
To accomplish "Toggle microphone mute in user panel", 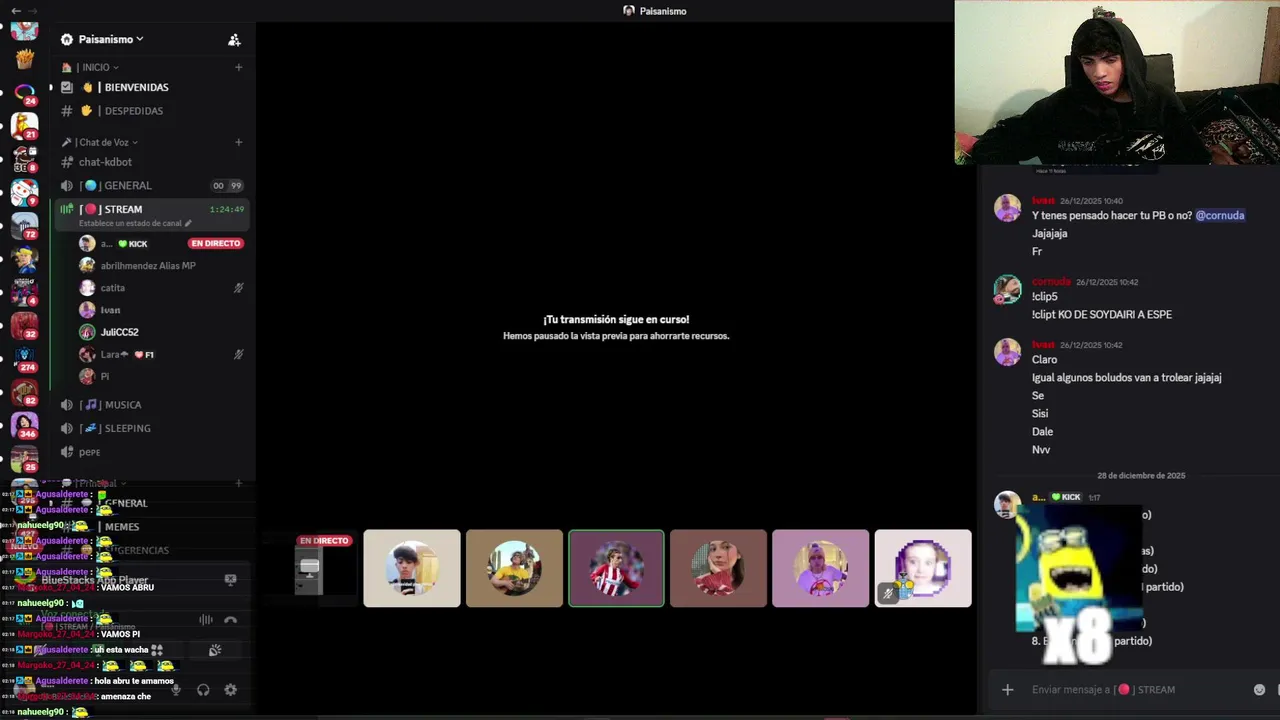I will 176,689.
